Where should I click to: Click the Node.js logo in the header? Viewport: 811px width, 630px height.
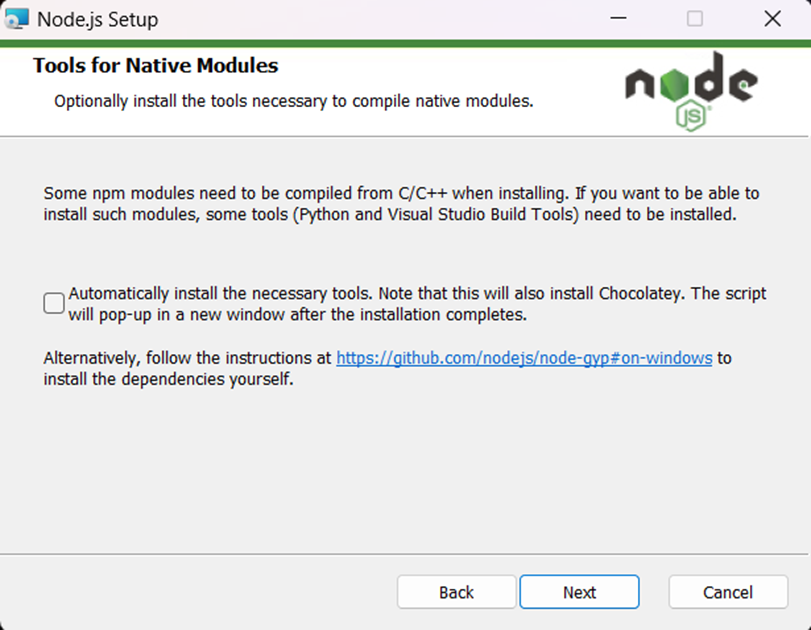(691, 91)
